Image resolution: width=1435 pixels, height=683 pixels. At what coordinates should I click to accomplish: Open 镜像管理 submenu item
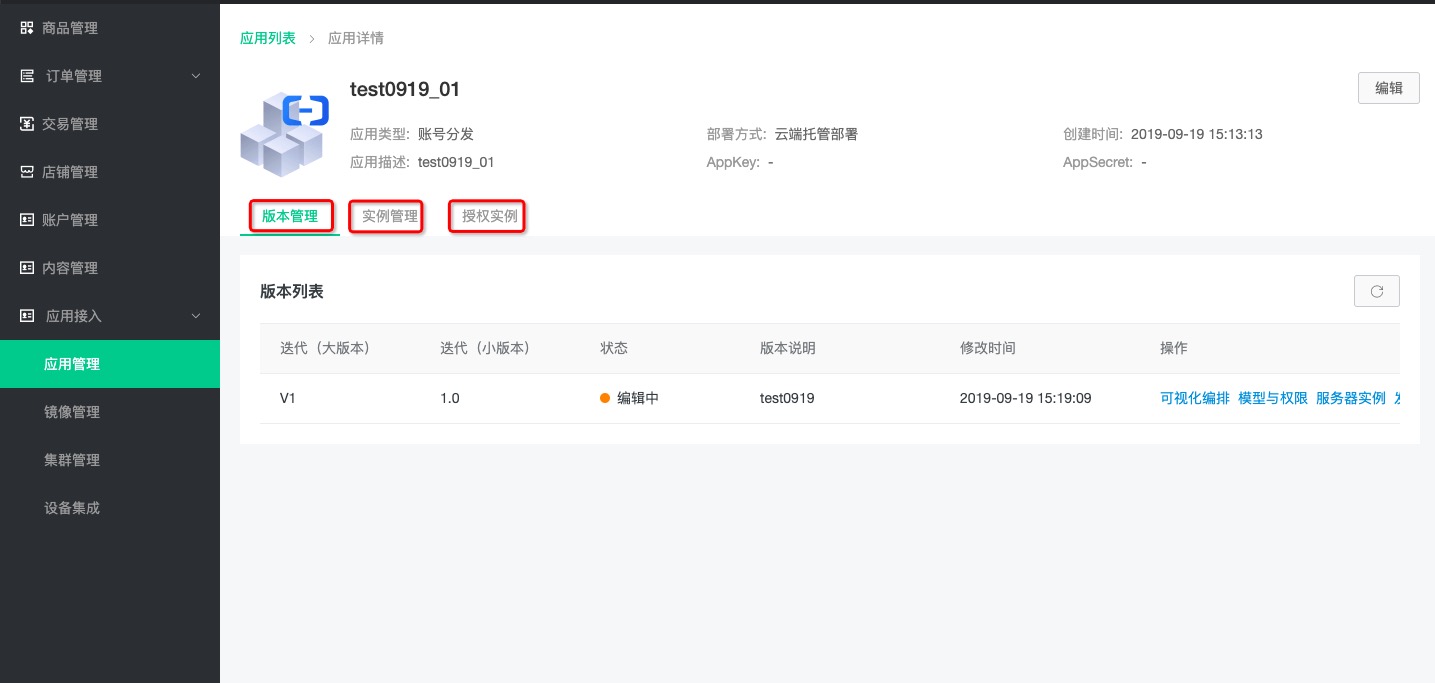72,412
